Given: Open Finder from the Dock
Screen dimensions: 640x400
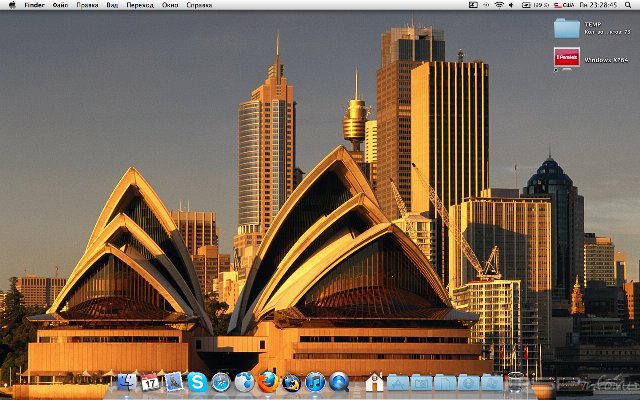Looking at the screenshot, I should pos(127,382).
